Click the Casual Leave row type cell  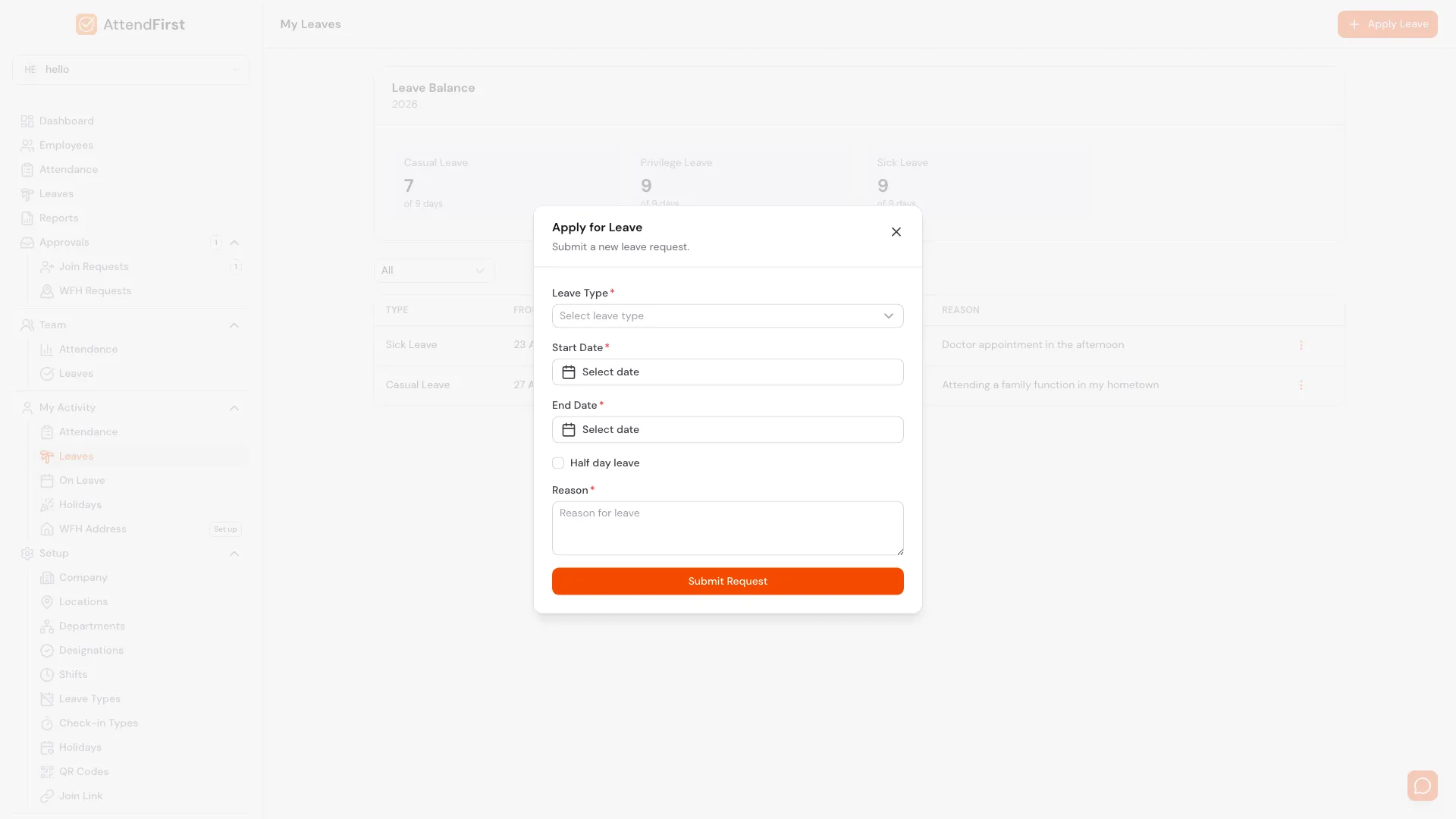coord(417,385)
